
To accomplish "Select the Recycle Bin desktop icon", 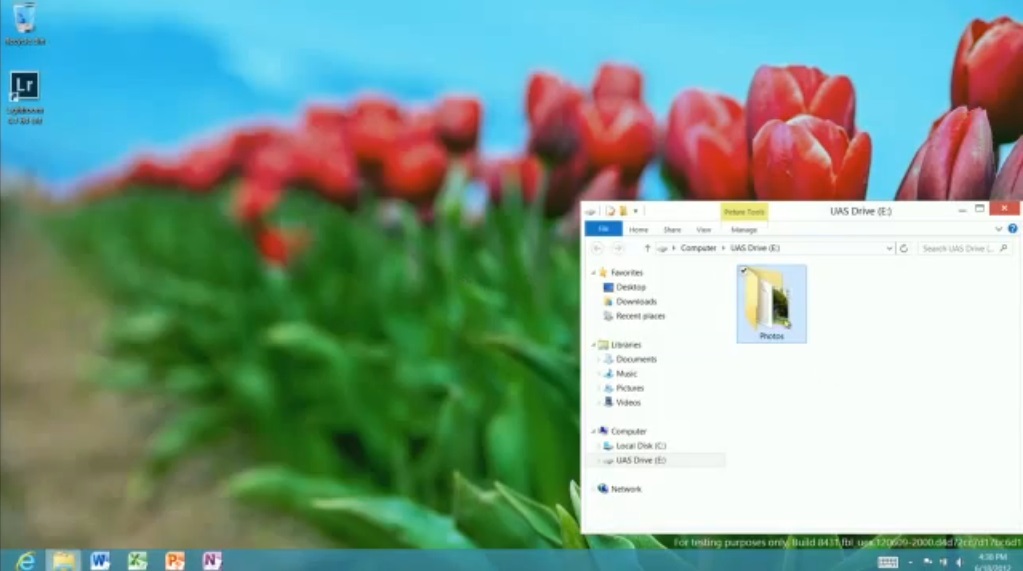I will coord(25,23).
